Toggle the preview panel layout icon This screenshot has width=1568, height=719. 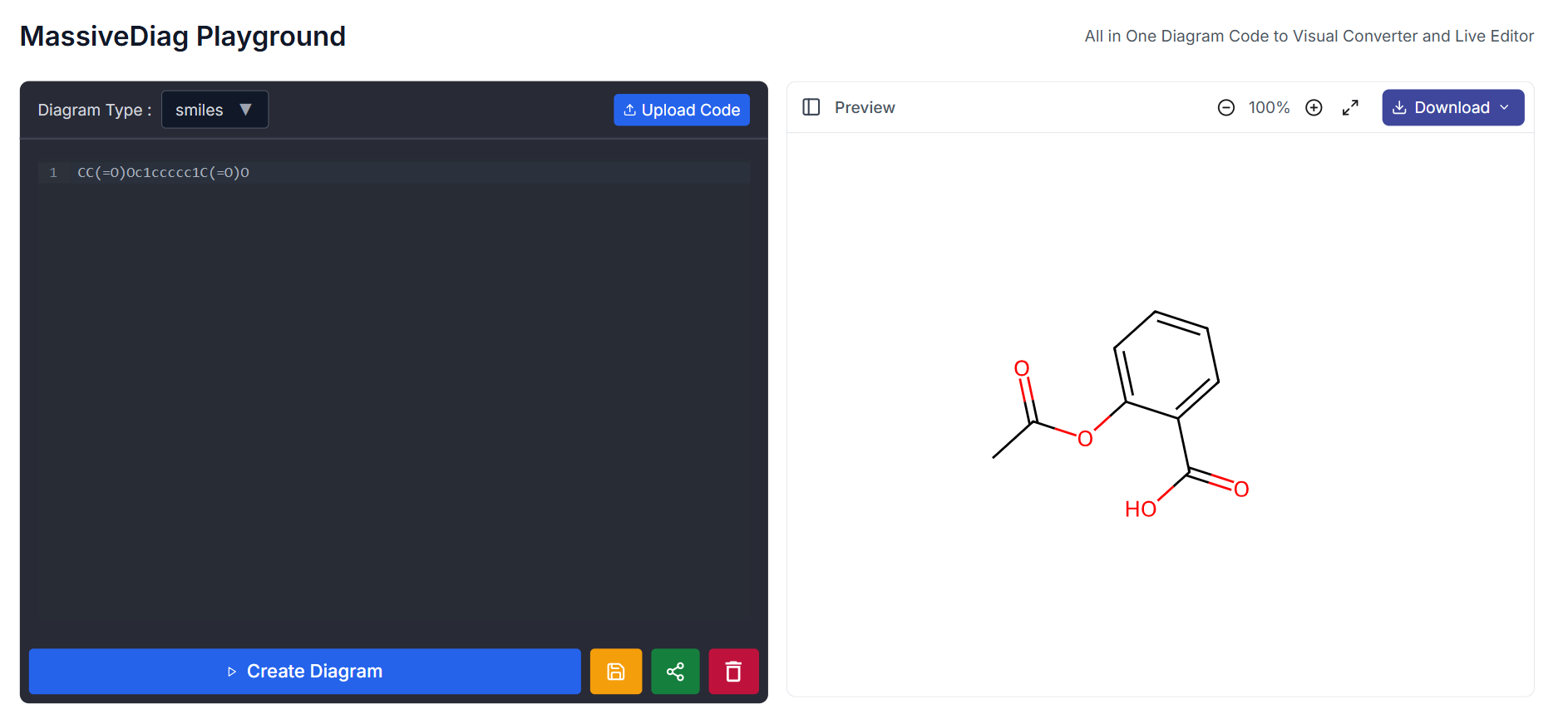pyautogui.click(x=811, y=107)
